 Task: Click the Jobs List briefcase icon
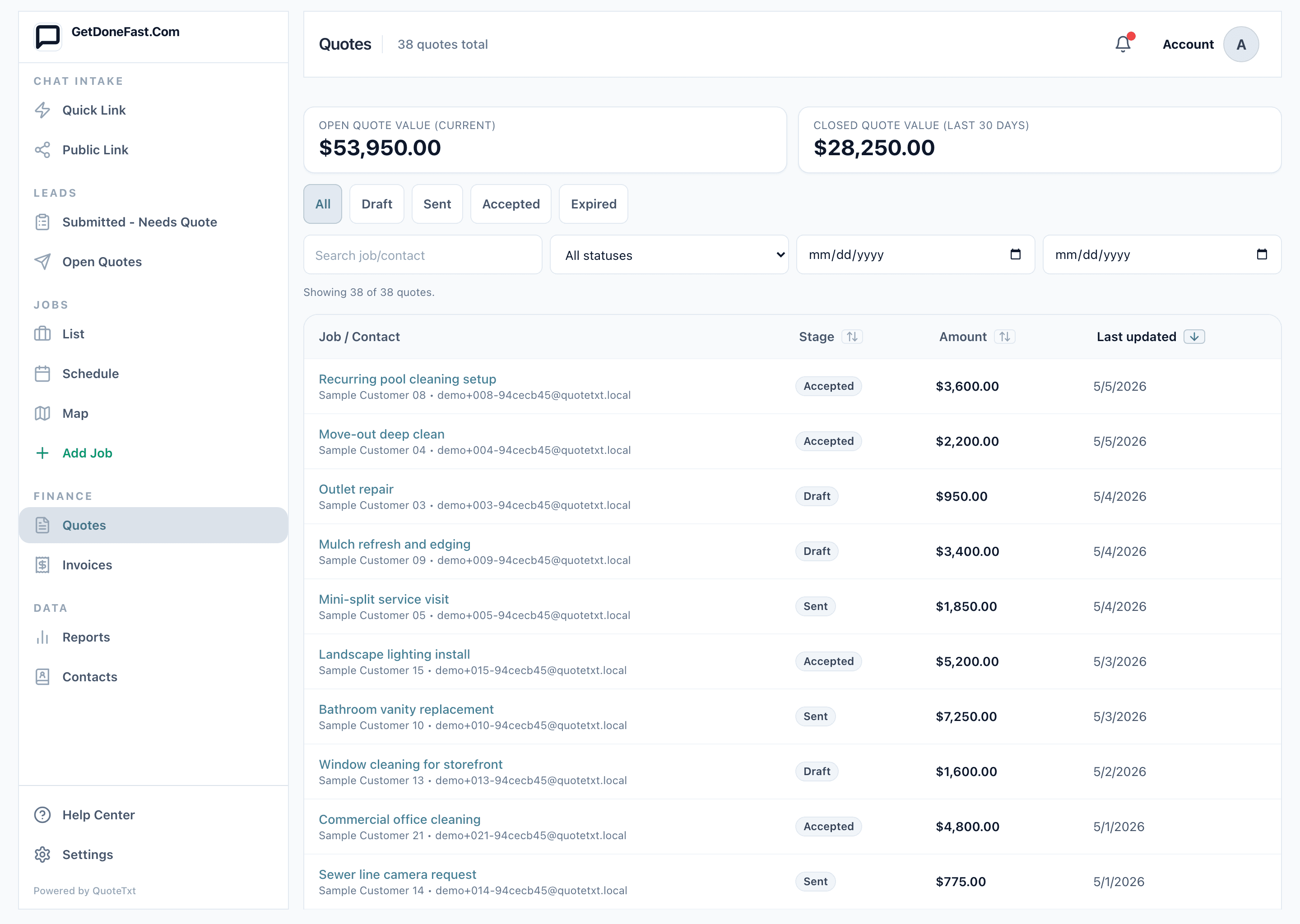click(43, 334)
